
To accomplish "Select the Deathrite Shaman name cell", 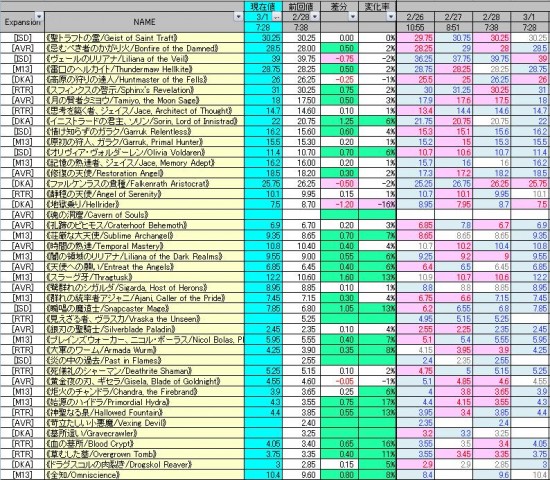I will pyautogui.click(x=144, y=371).
